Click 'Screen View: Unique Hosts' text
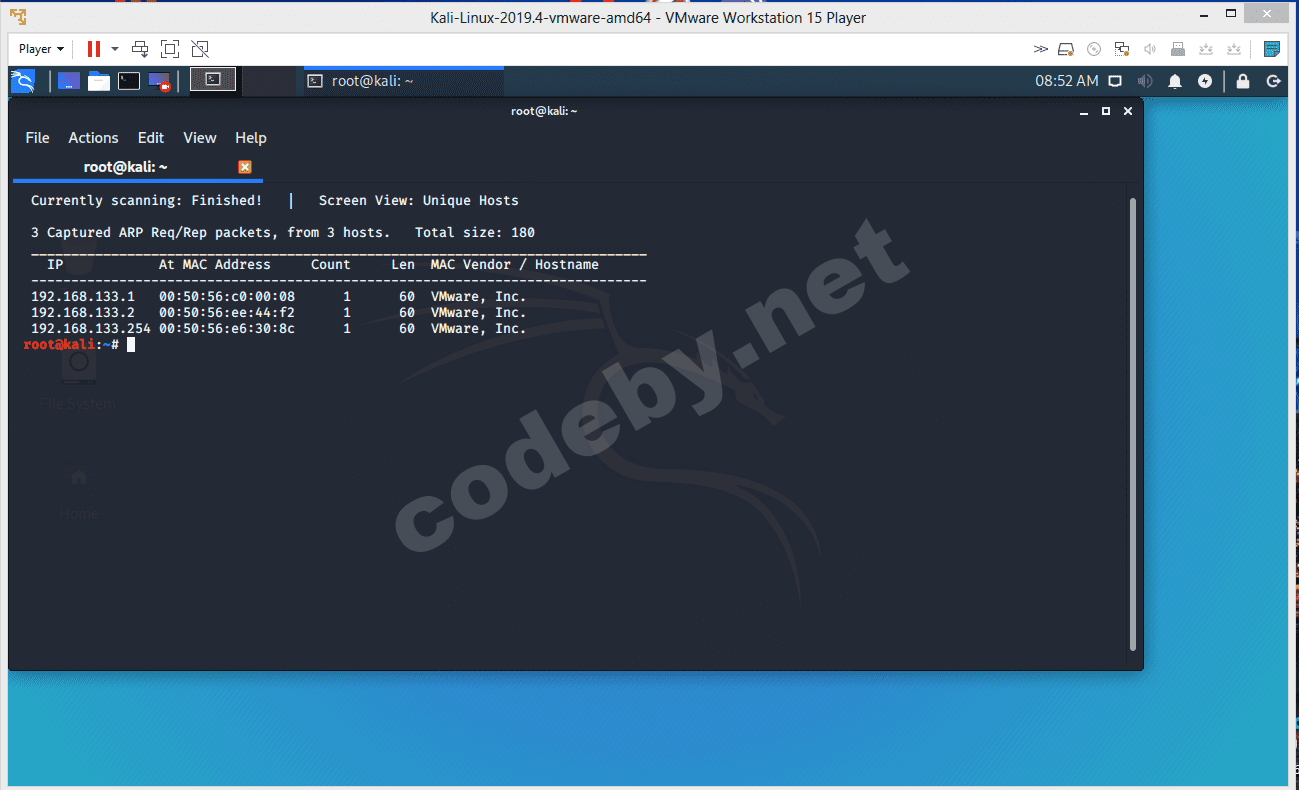1299x790 pixels. (419, 201)
